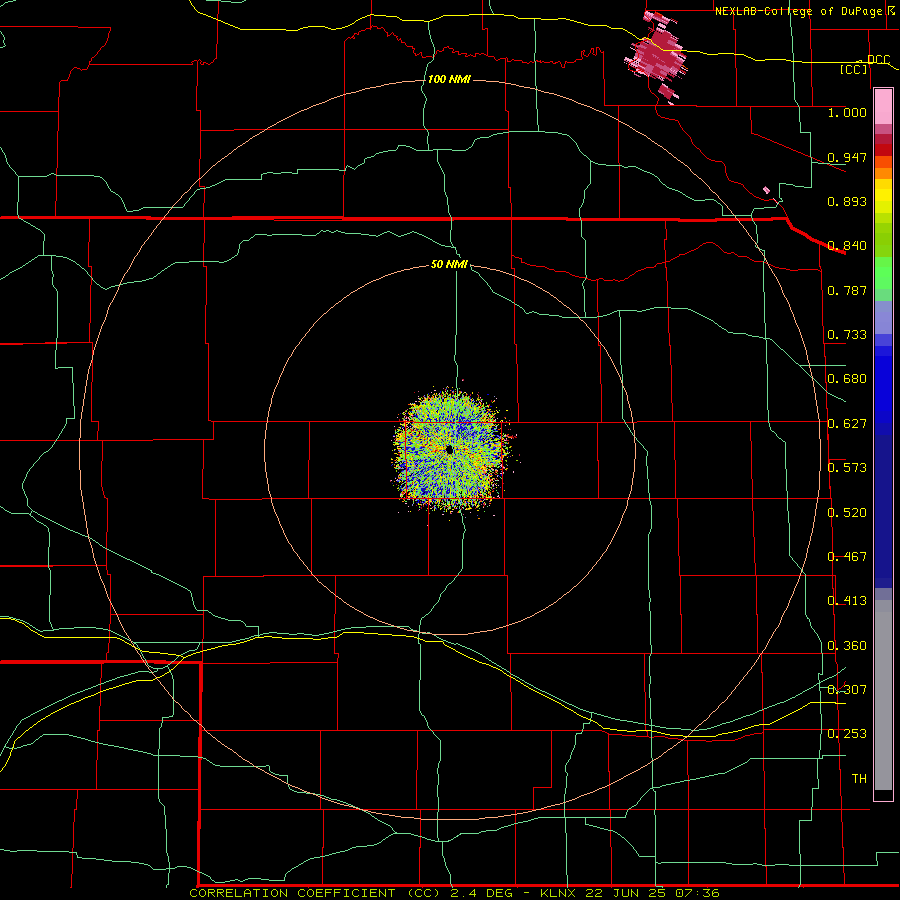The width and height of the screenshot is (900, 900).
Task: Click the 100 NMI range ring label
Action: pos(449,79)
